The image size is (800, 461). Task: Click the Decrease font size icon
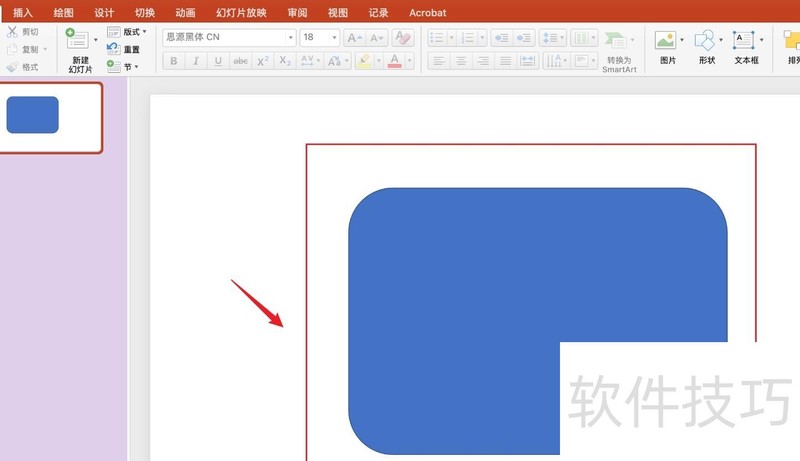[x=377, y=38]
